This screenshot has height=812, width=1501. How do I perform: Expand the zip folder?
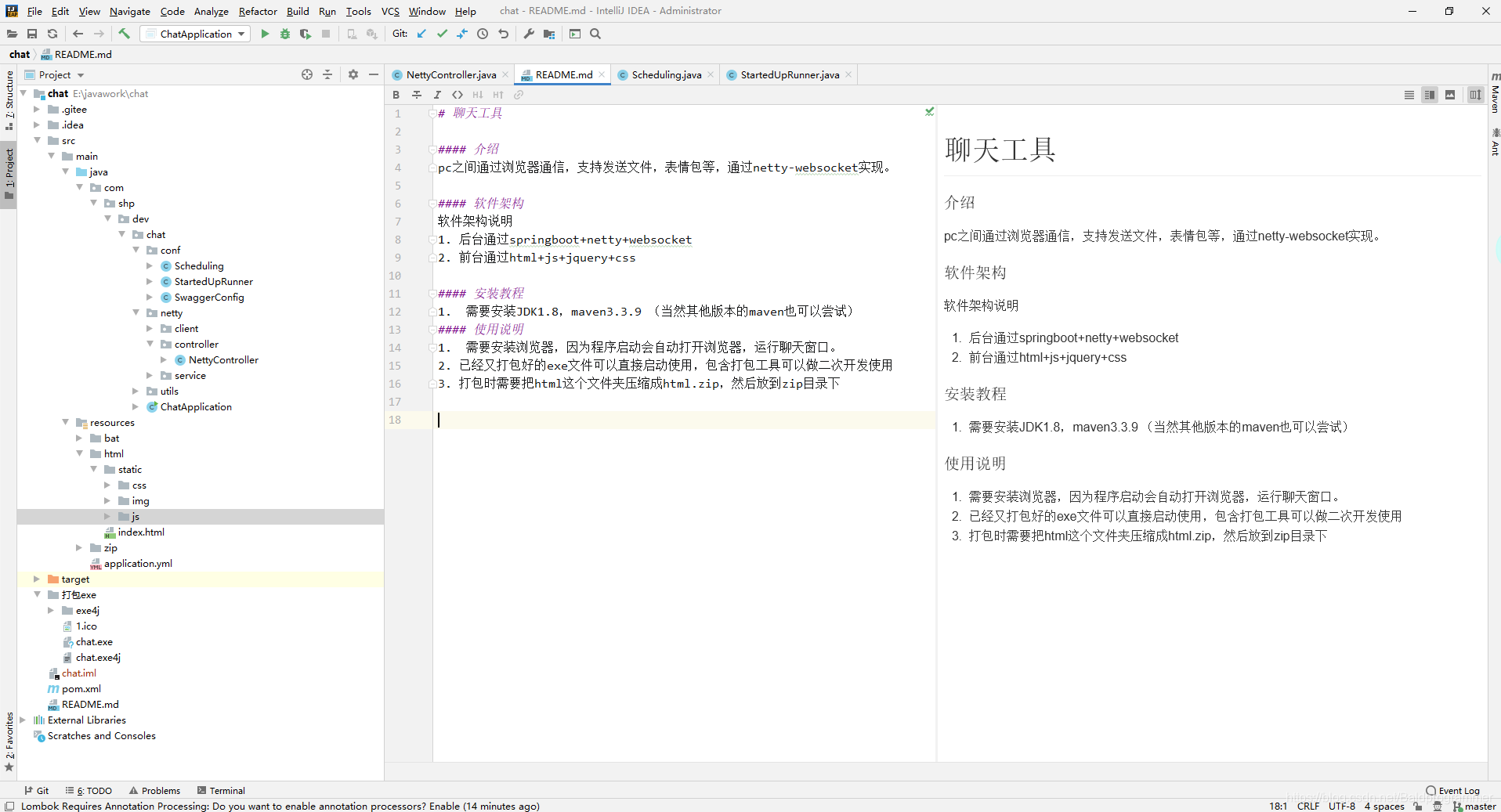pos(79,547)
